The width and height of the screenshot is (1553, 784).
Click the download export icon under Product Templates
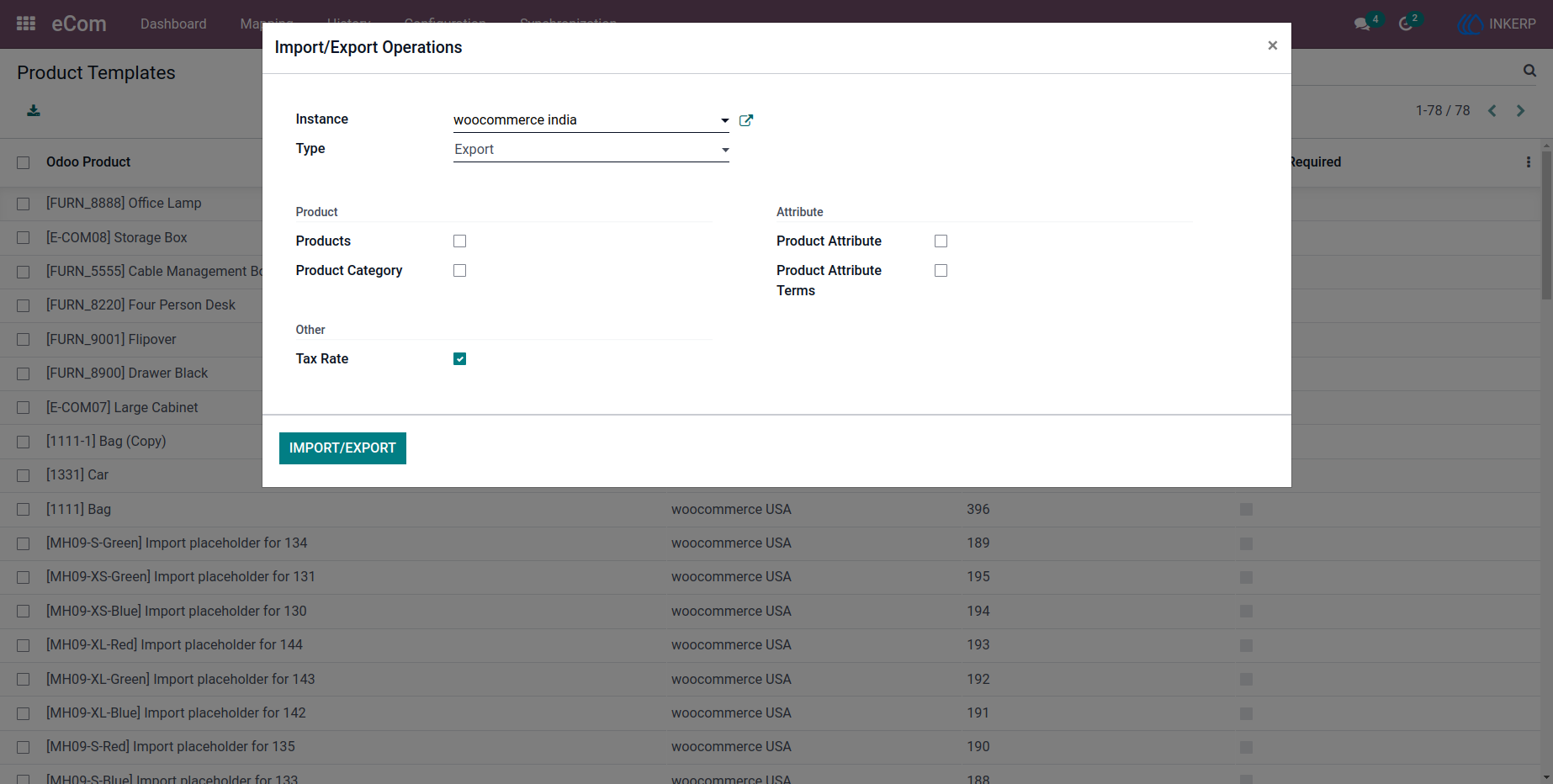click(34, 110)
